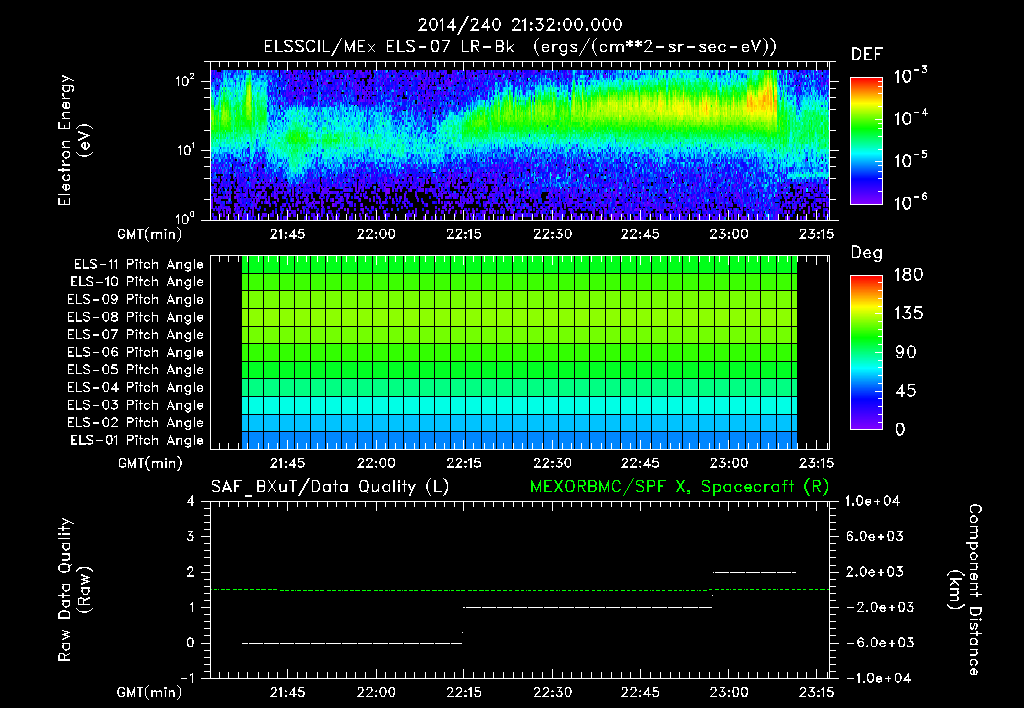Click the Electron Energy (eV) axis label
Image resolution: width=1024 pixels, height=708 pixels.
[x=74, y=140]
